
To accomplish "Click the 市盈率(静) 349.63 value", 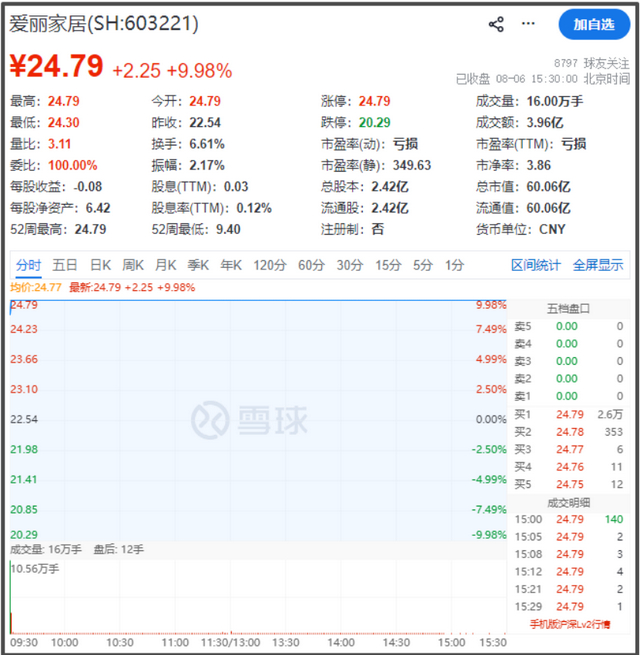I will coord(411,165).
